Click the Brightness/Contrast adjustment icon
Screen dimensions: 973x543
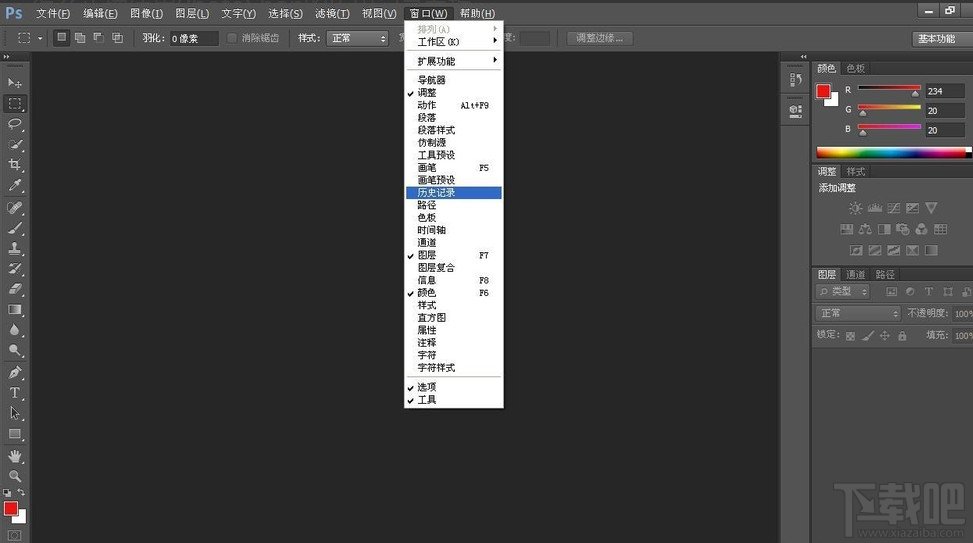tap(855, 209)
